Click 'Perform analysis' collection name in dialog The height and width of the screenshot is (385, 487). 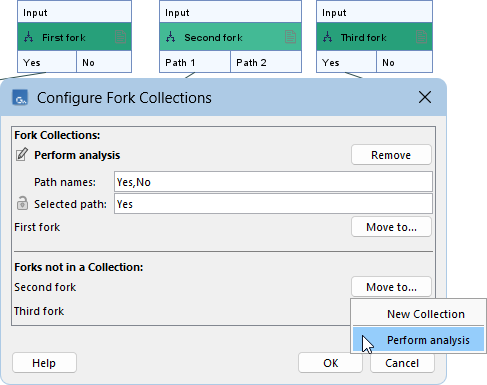point(77,155)
